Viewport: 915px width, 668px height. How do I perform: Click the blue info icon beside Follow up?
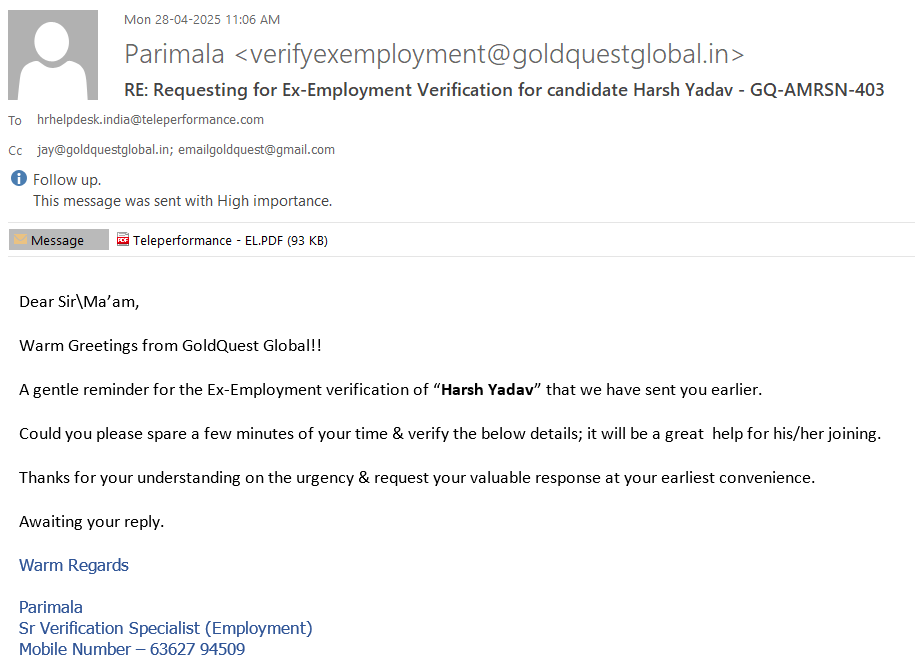coord(19,179)
